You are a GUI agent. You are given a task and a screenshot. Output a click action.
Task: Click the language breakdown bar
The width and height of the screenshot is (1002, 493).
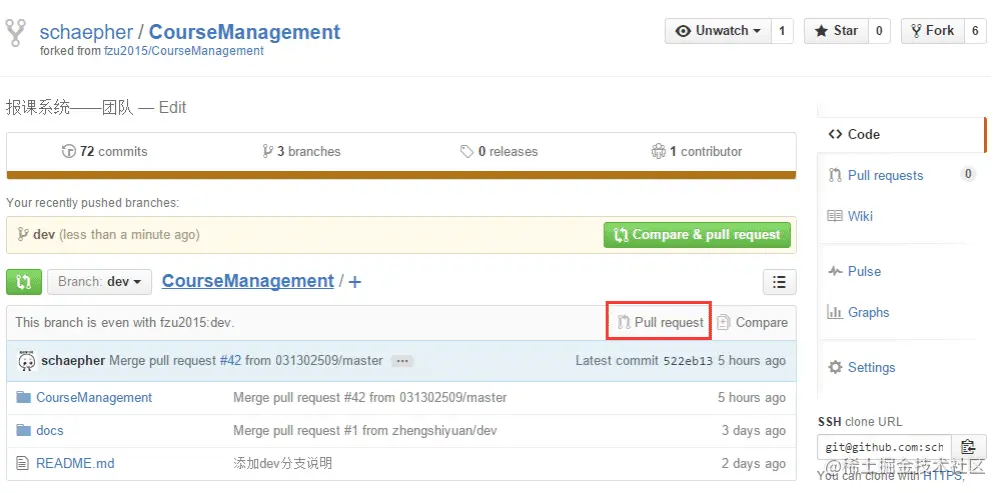point(401,175)
